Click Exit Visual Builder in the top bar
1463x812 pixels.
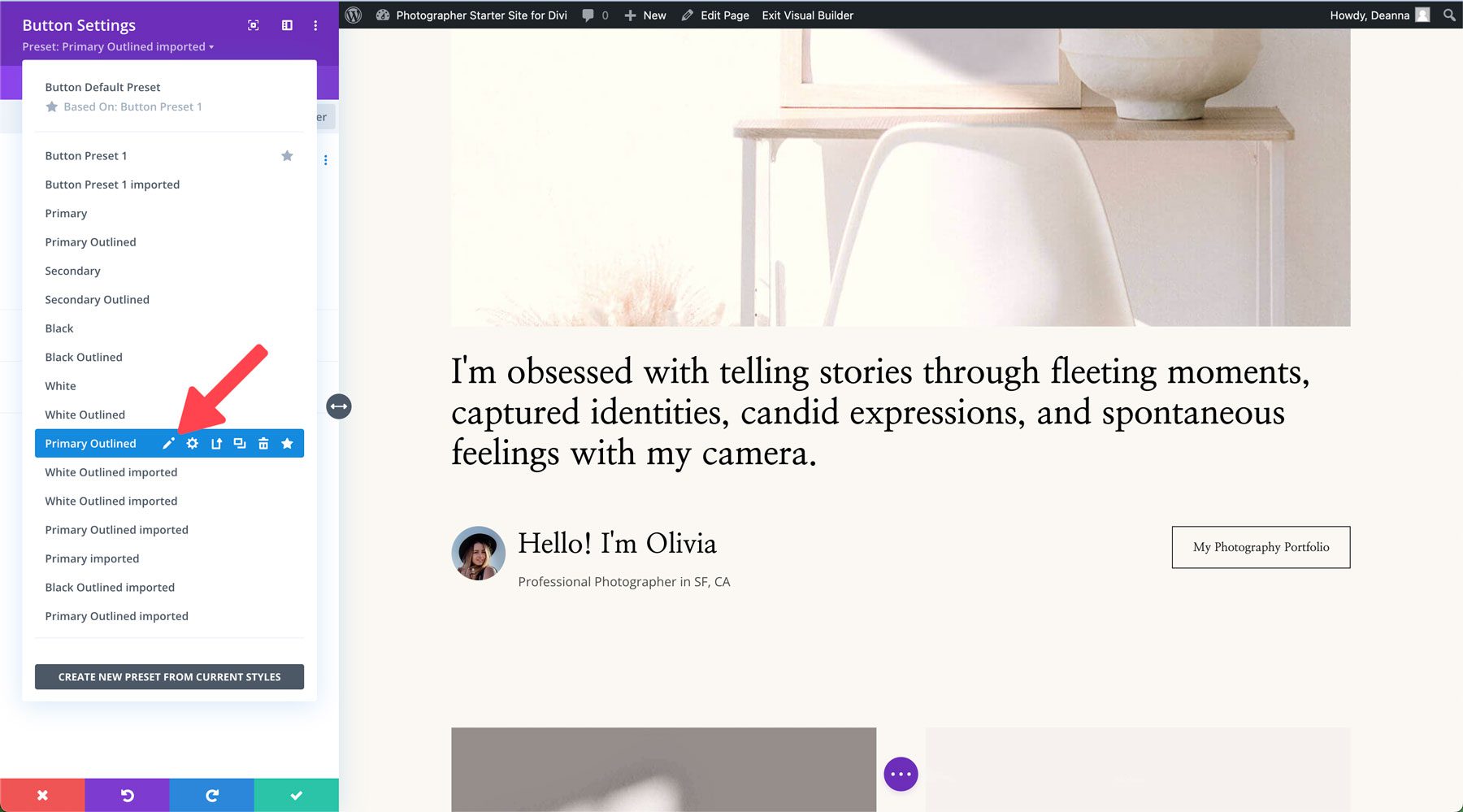click(x=806, y=15)
